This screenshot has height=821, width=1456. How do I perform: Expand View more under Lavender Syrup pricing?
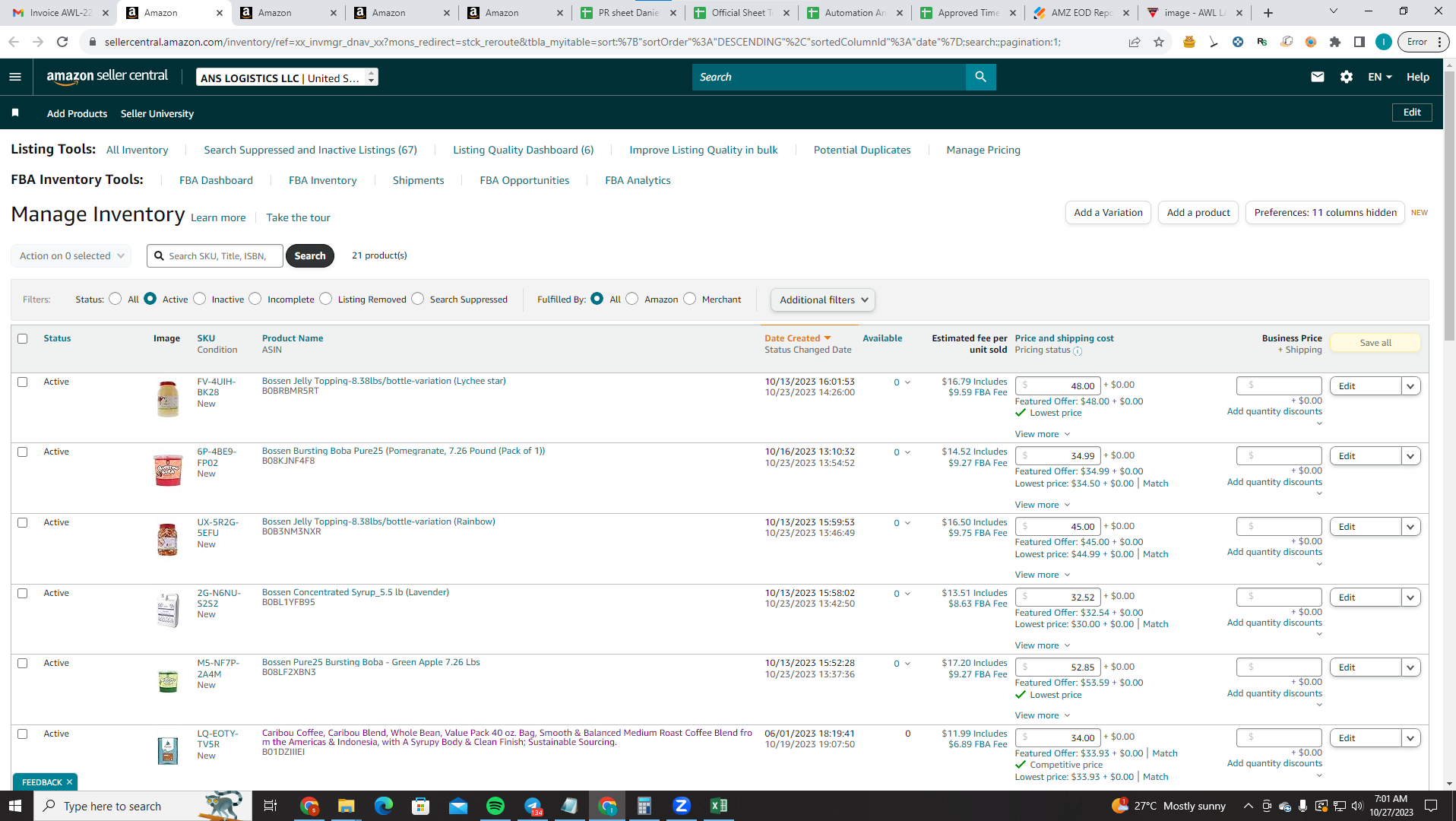1043,645
